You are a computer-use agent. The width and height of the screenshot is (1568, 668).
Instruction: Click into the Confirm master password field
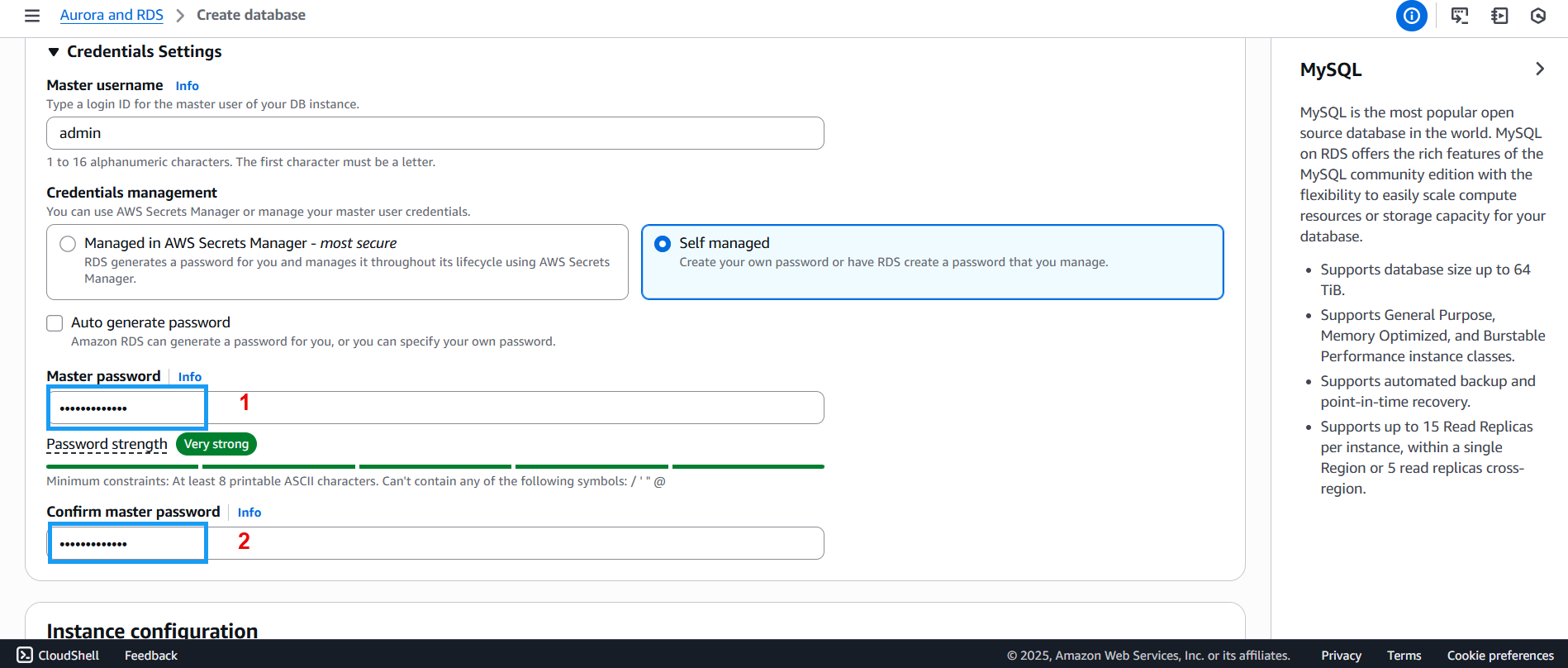[x=435, y=543]
